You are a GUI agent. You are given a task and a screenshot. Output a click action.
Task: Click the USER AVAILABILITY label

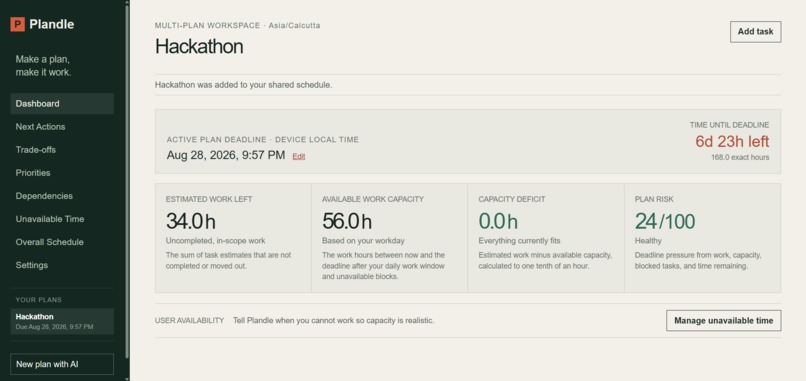point(189,320)
